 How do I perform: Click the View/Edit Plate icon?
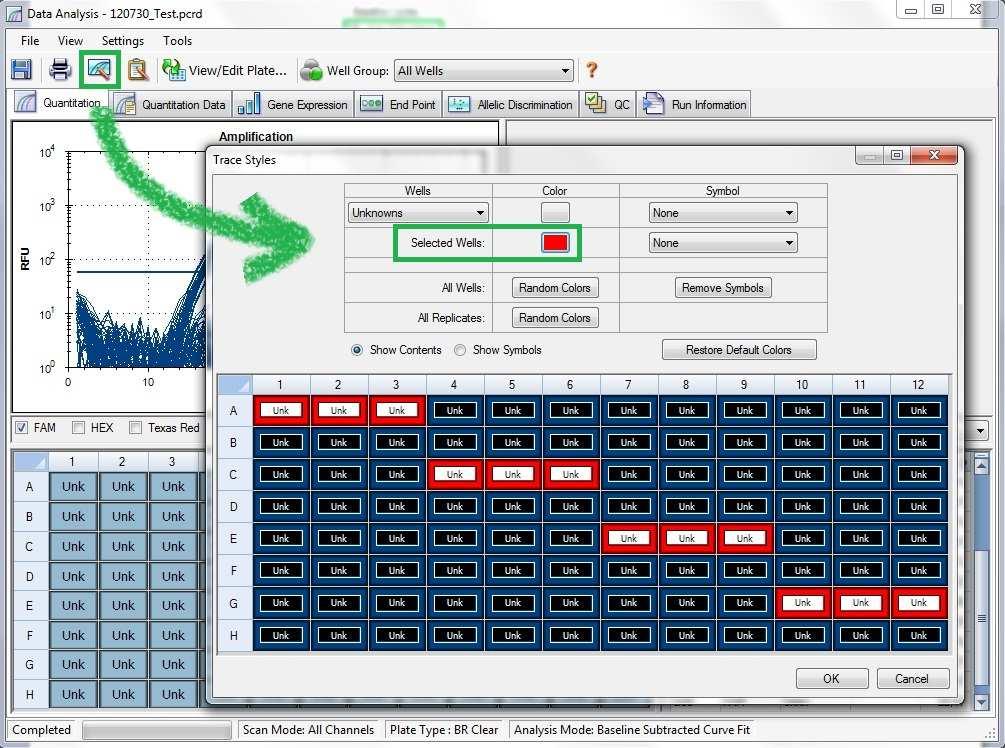[x=173, y=69]
